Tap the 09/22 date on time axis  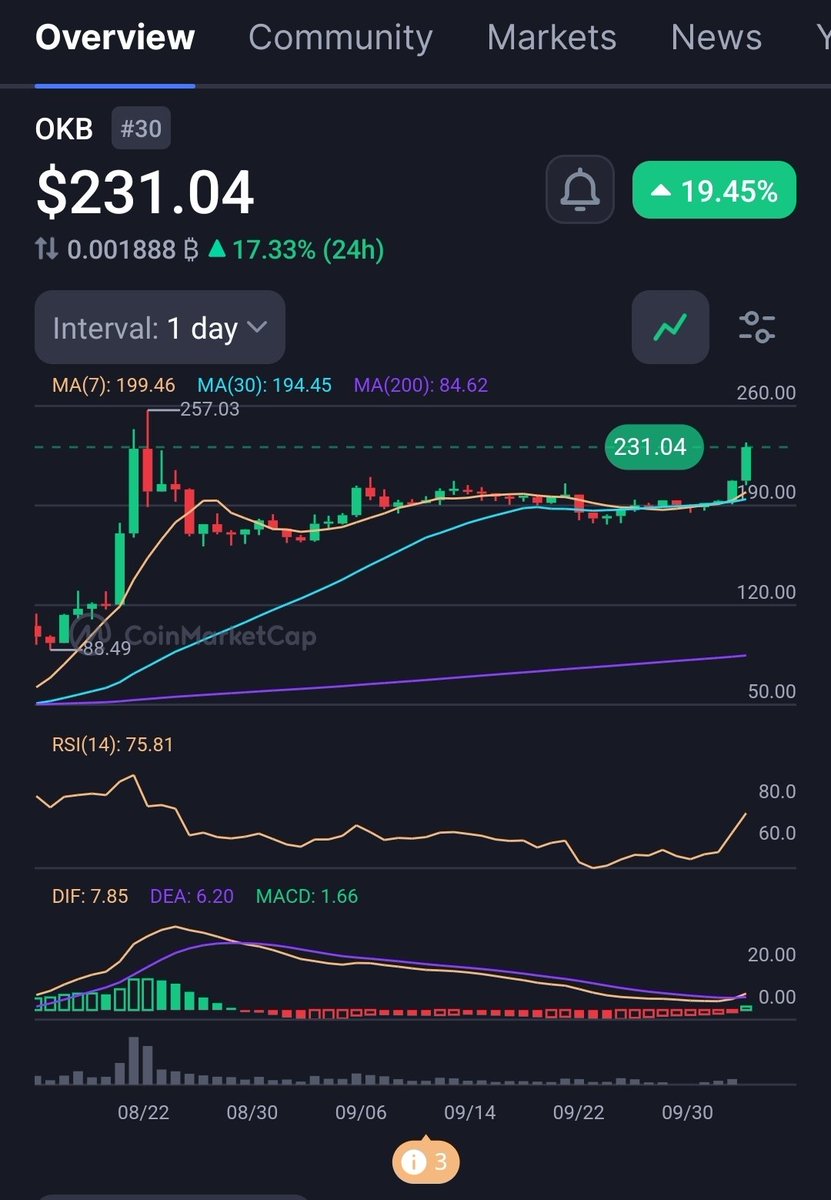pyautogui.click(x=579, y=1113)
